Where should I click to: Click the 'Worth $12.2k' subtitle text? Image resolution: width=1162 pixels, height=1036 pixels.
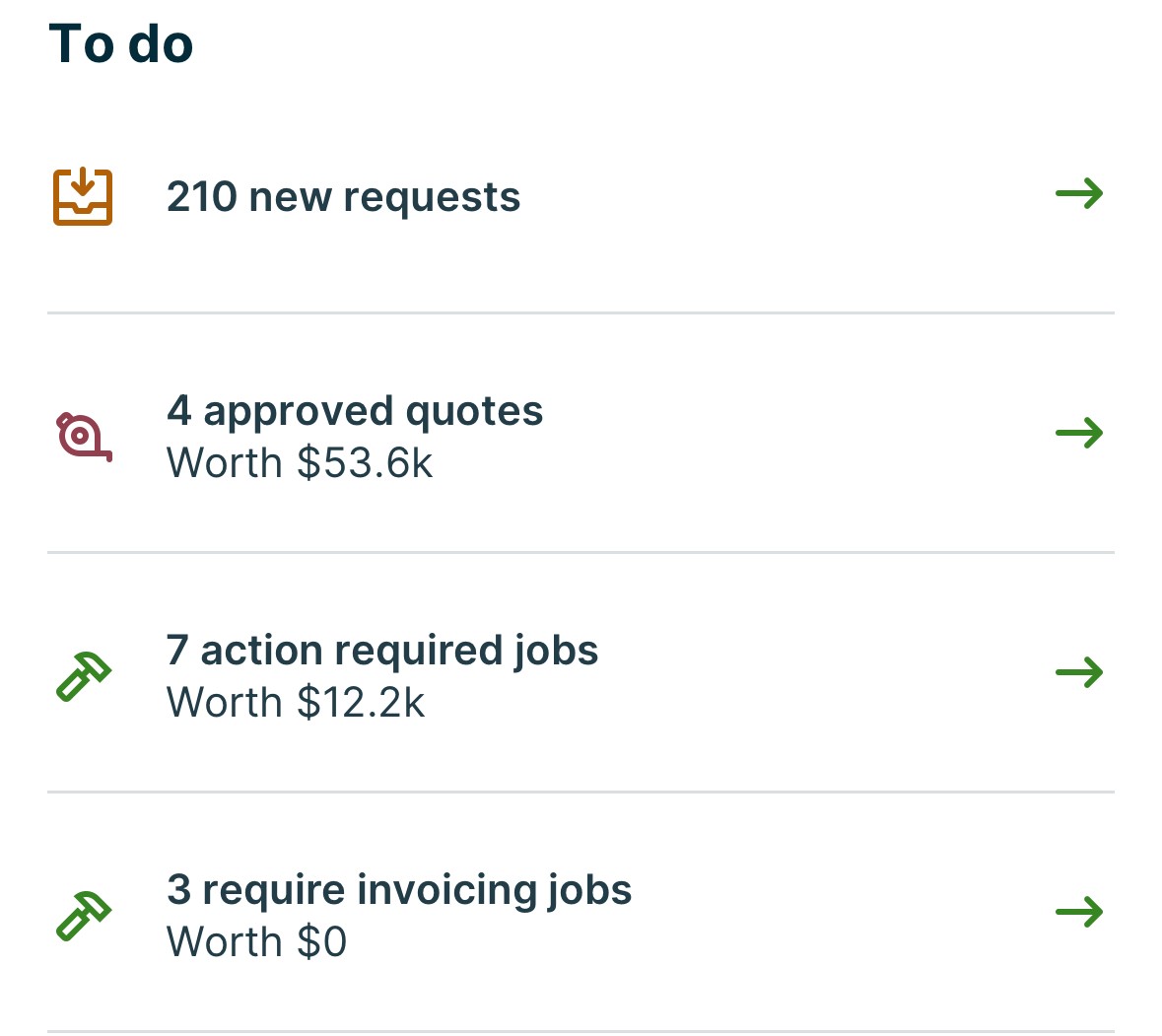point(296,703)
